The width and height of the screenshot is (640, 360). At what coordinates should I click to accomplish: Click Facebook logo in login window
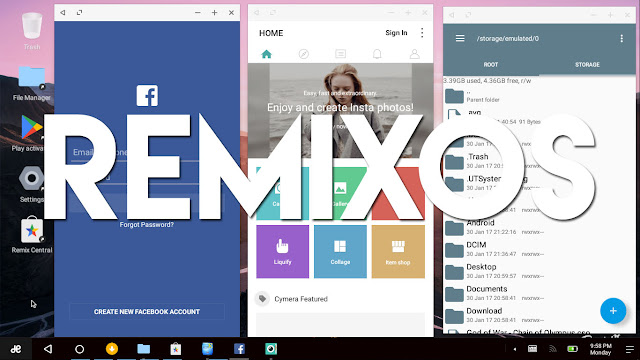[147, 96]
